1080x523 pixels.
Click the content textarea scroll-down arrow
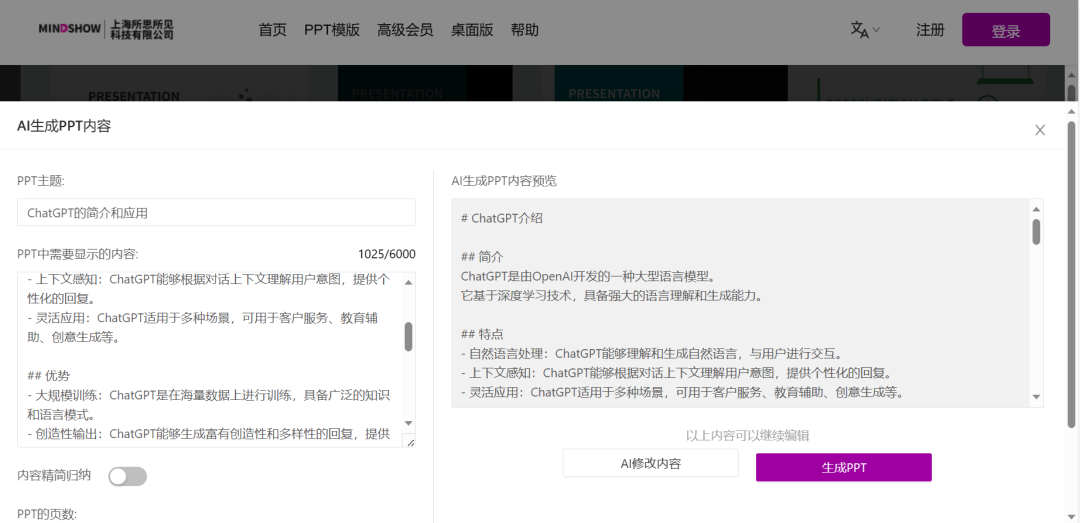[408, 423]
